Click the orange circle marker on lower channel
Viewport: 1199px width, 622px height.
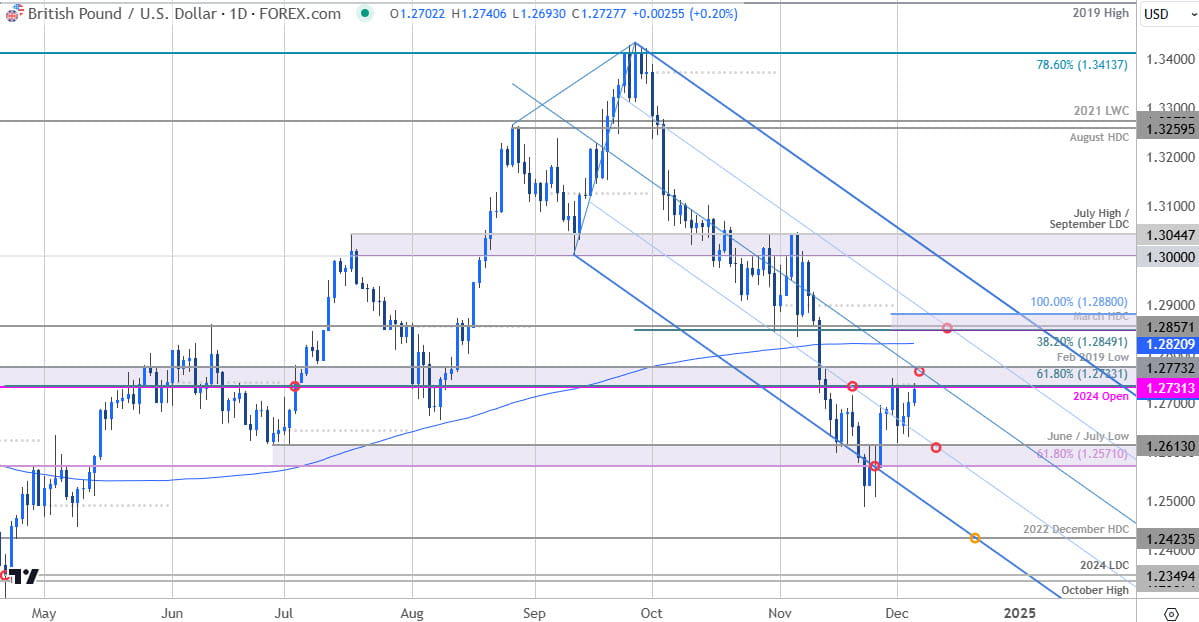click(x=975, y=538)
